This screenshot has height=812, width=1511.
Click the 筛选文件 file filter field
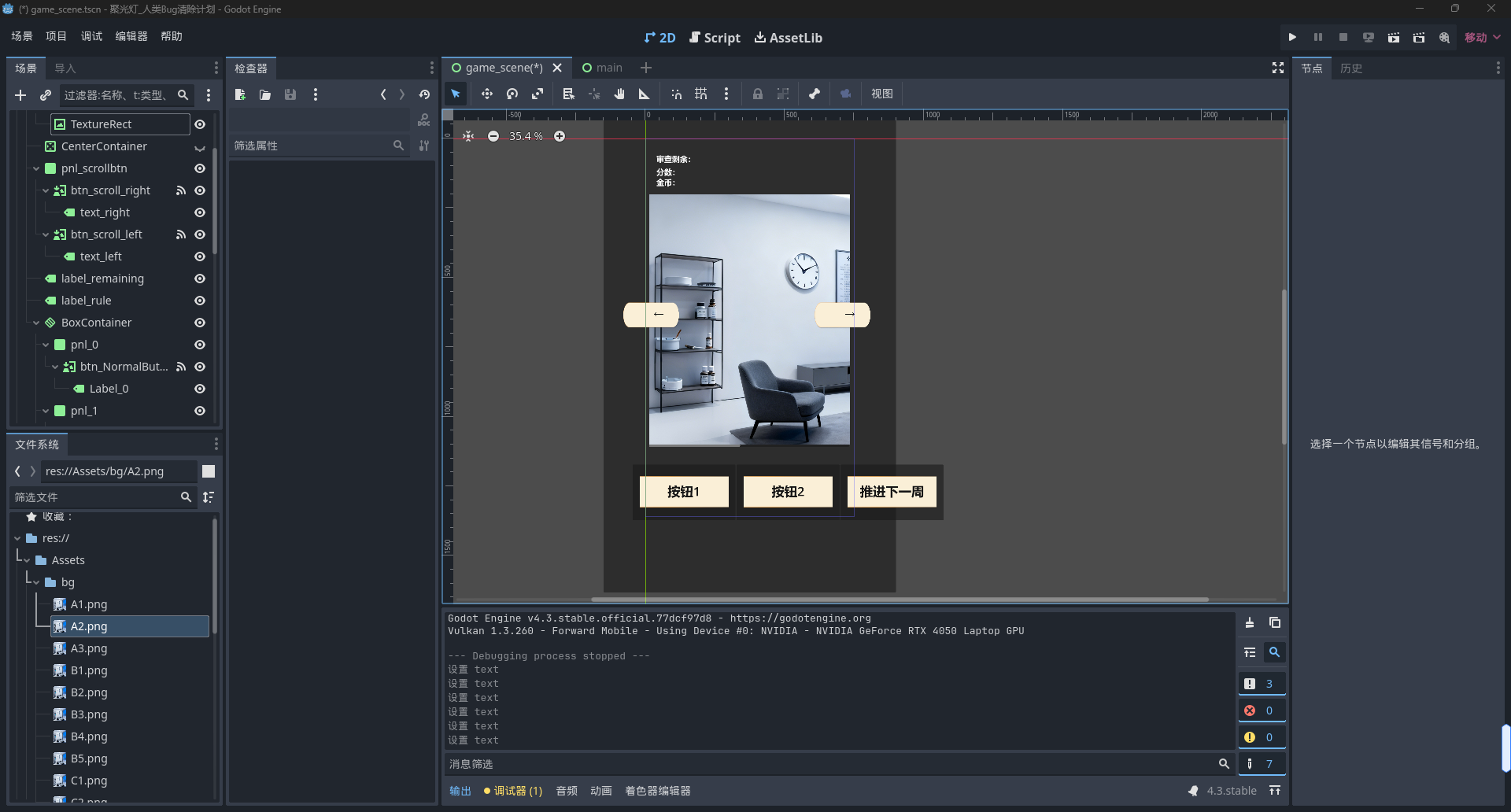point(94,497)
